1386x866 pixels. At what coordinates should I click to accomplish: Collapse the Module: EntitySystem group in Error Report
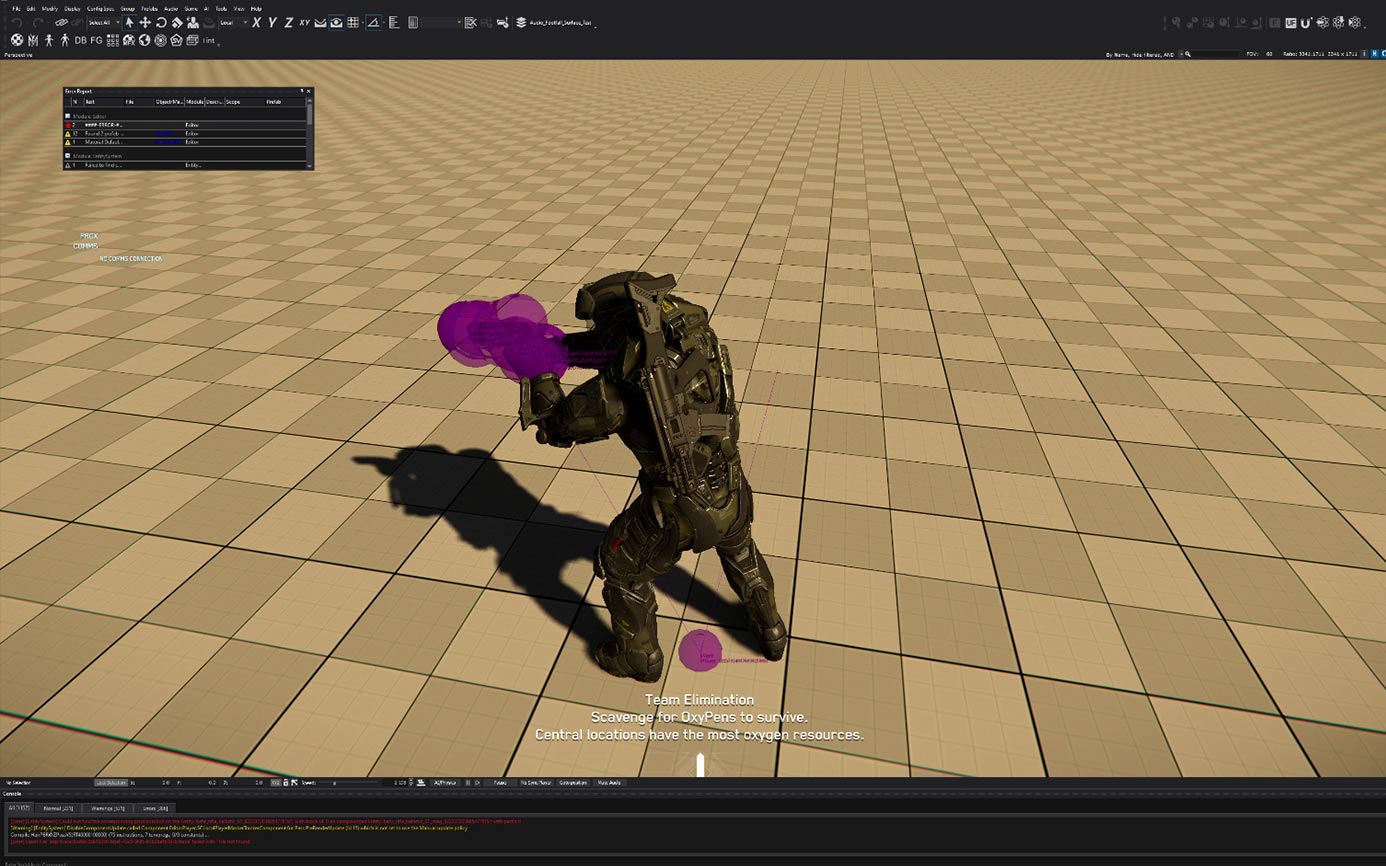[68, 156]
